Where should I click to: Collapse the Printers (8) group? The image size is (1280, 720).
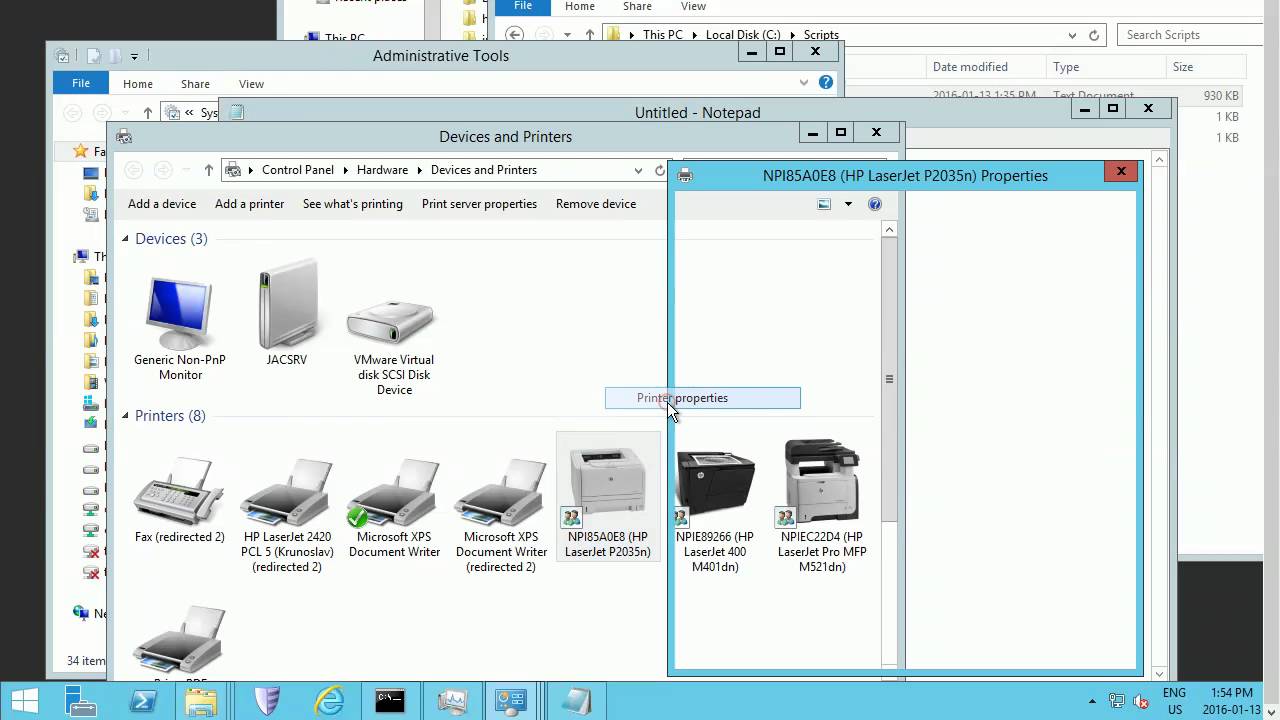pos(126,416)
